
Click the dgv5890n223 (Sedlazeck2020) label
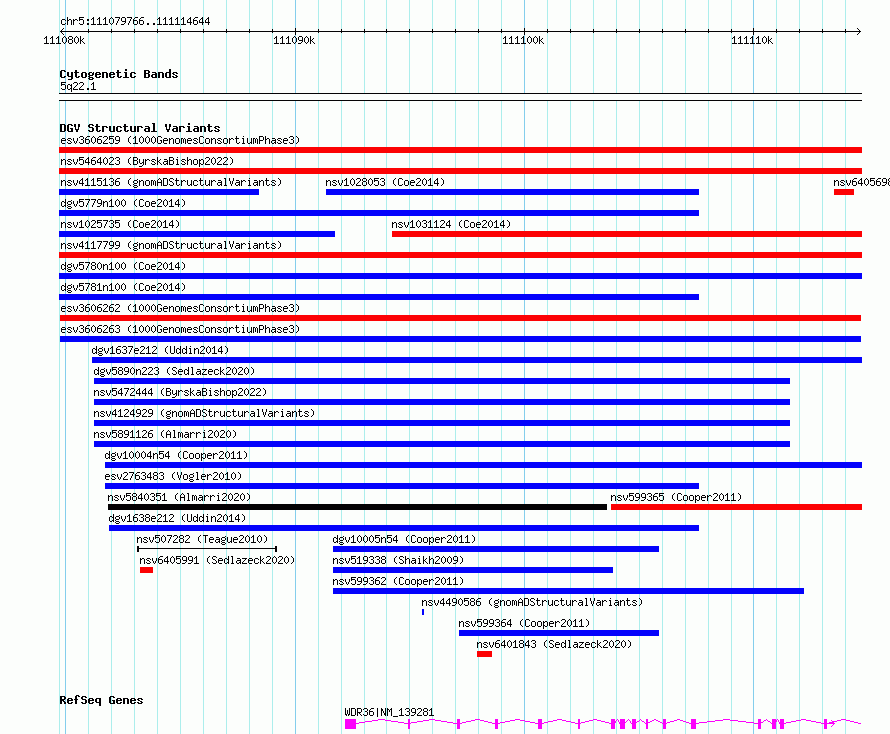(174, 371)
